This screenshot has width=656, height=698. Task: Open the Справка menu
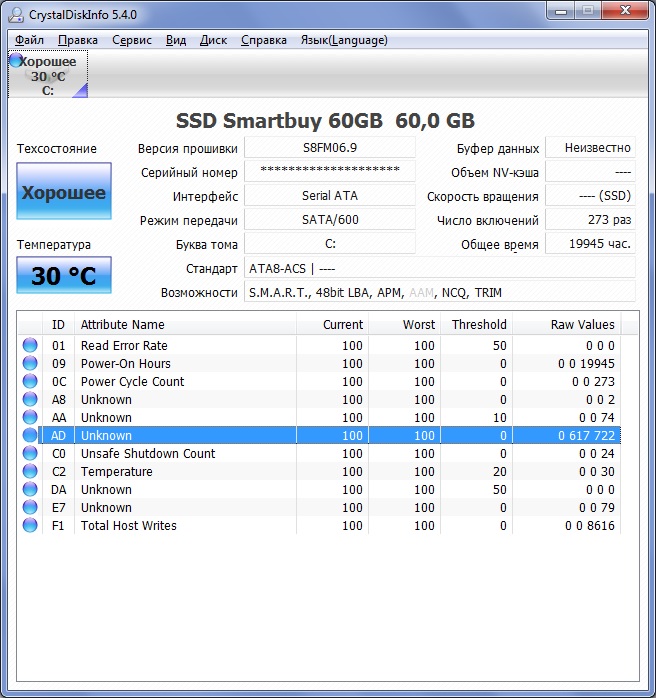tap(264, 40)
